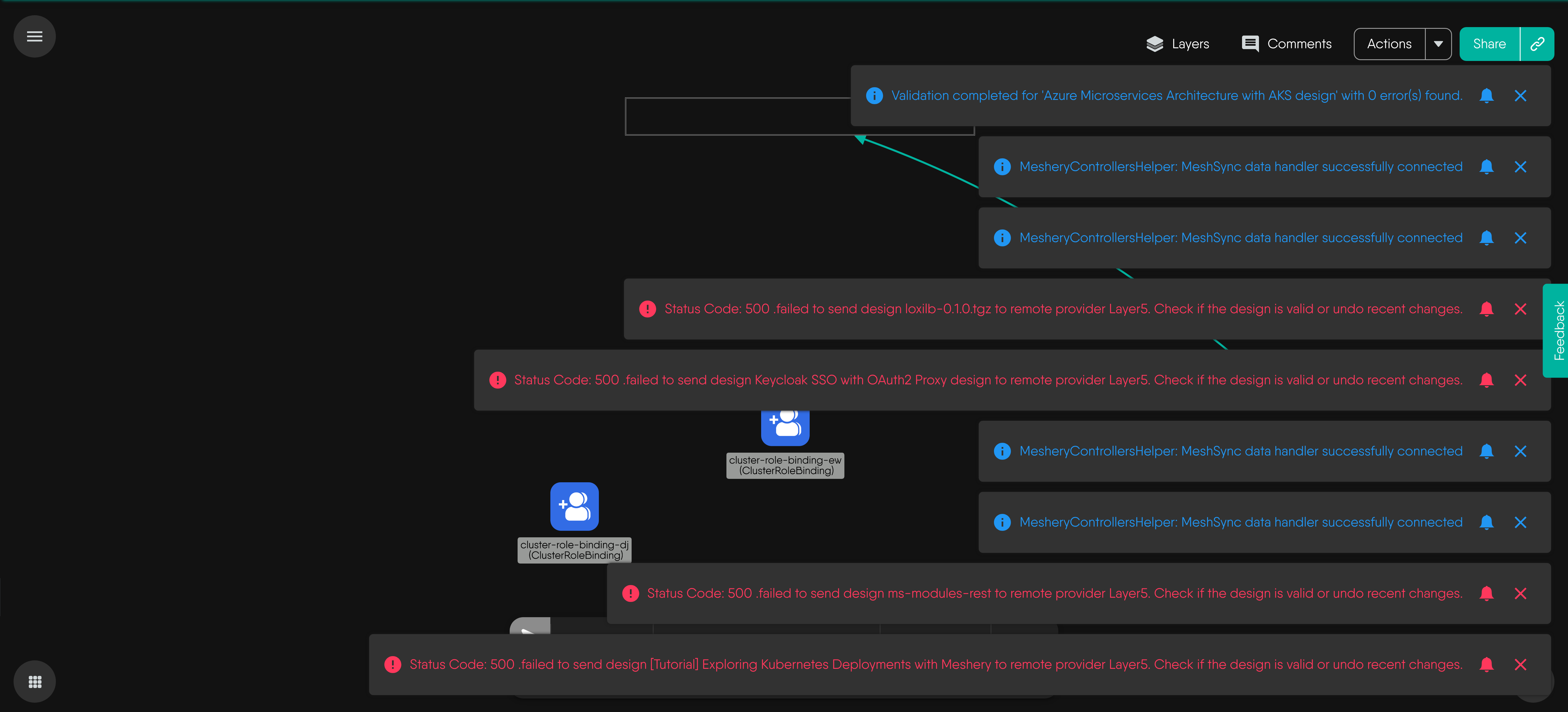Viewport: 1568px width, 712px height.
Task: Open the hamburger navigation menu
Action: (35, 36)
